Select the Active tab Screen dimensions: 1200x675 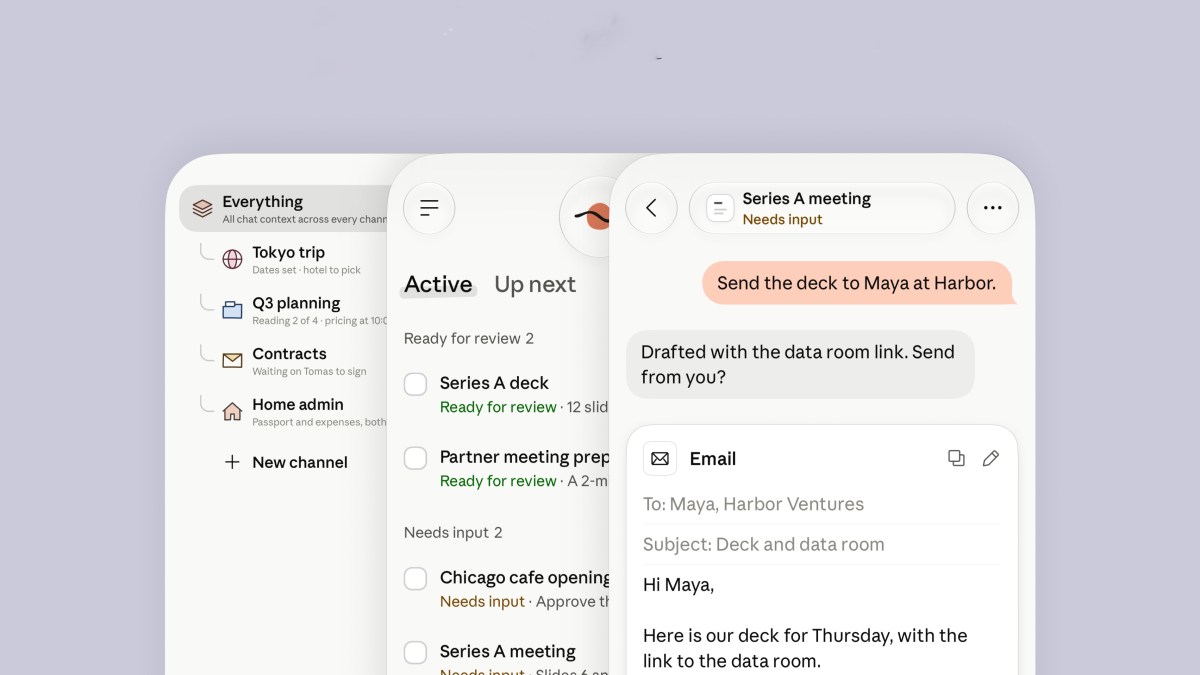(438, 285)
